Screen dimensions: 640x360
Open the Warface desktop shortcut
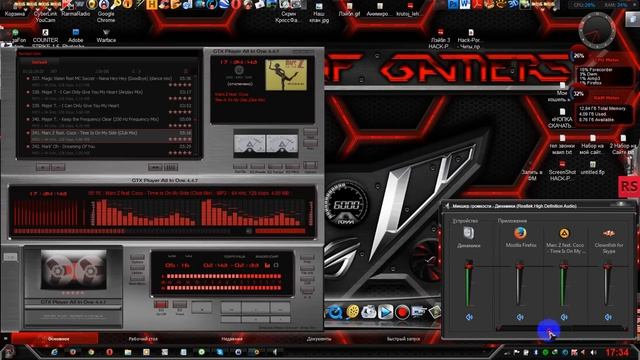106,36
